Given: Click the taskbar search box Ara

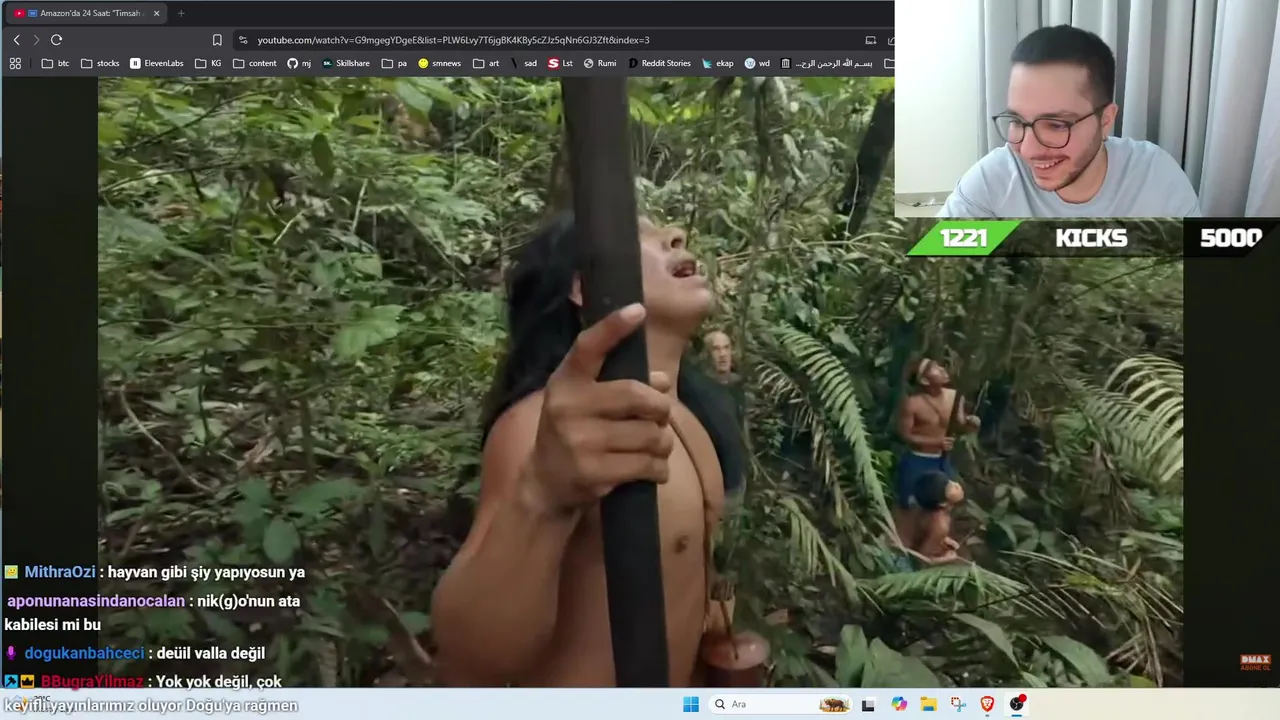Looking at the screenshot, I should [782, 704].
